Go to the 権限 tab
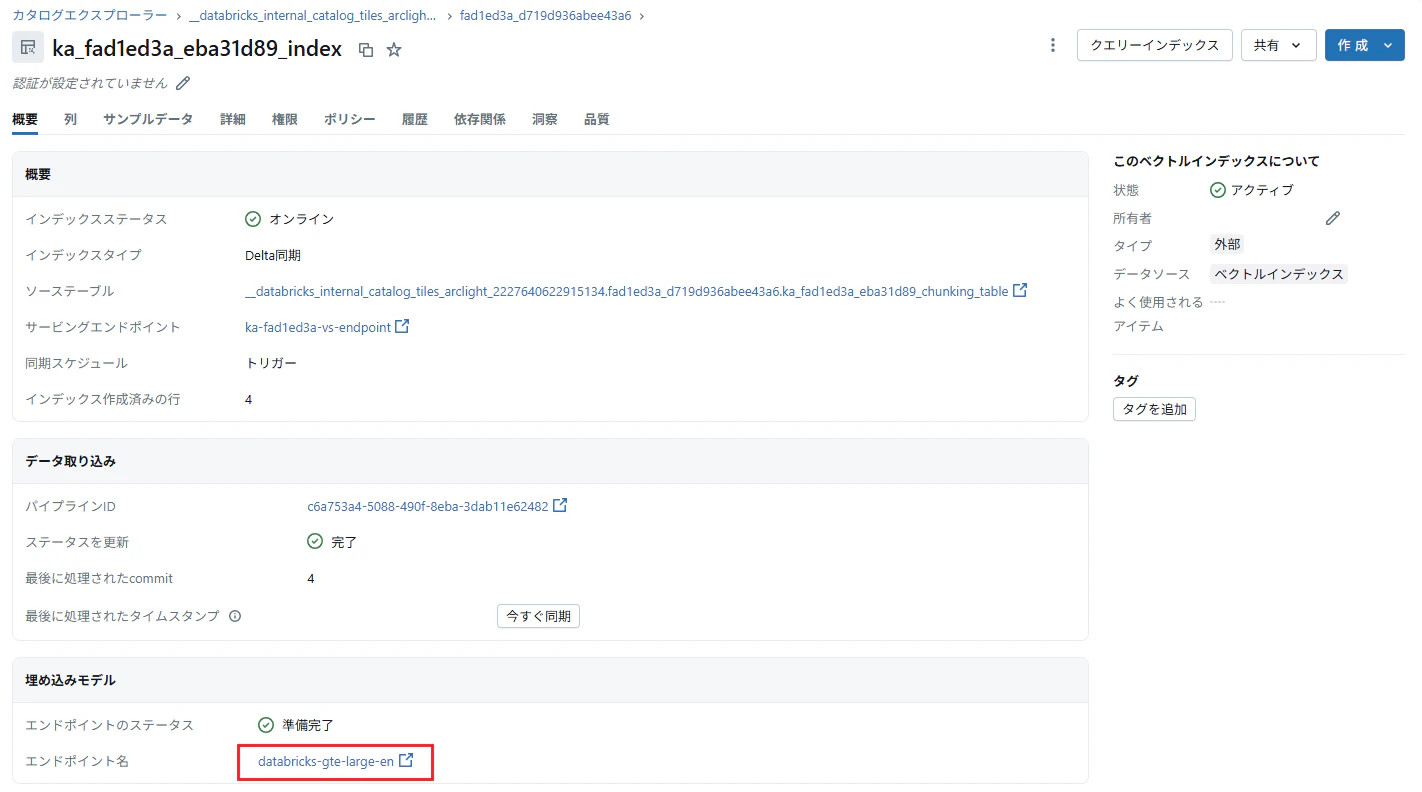 [285, 119]
